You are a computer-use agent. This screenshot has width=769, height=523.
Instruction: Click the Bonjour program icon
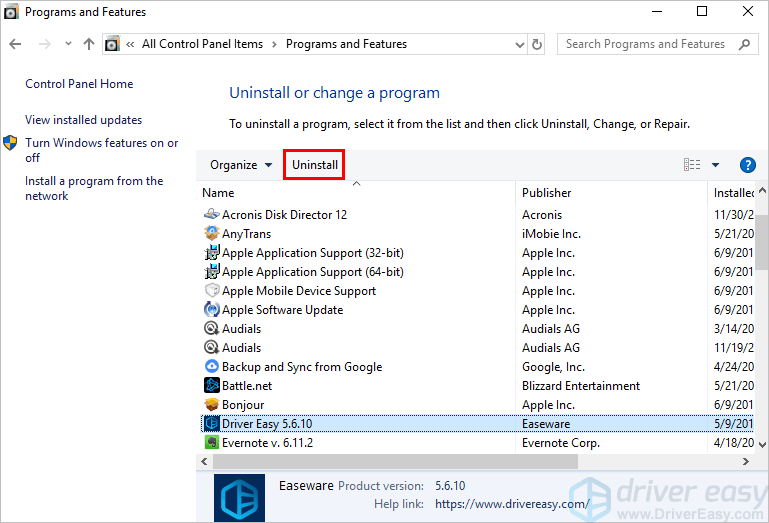pyautogui.click(x=211, y=405)
